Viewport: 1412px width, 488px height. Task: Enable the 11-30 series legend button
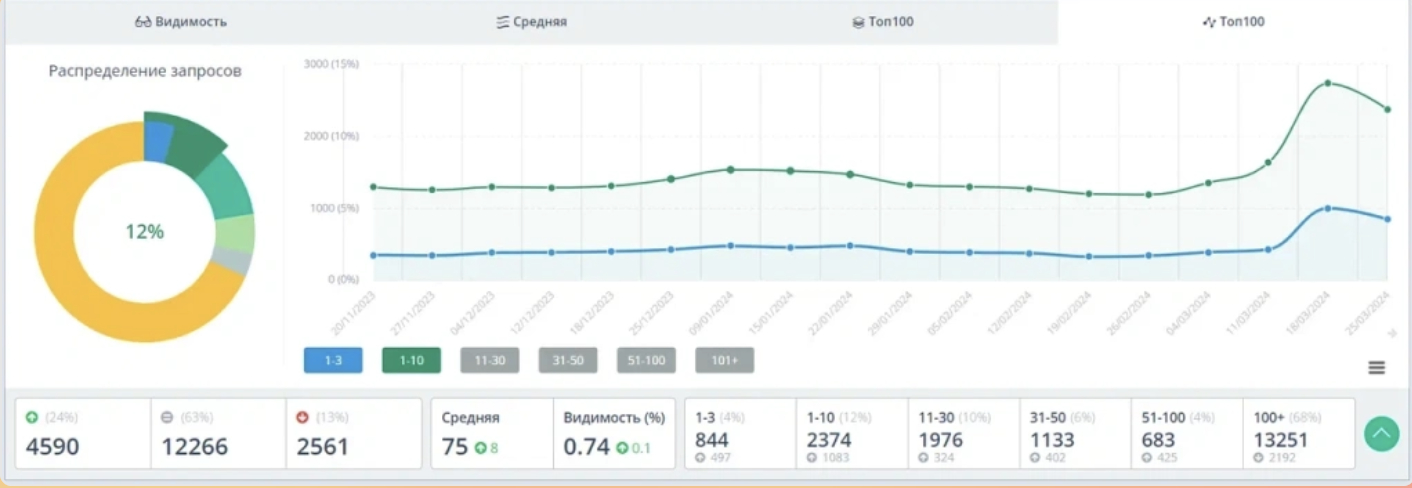coord(489,360)
